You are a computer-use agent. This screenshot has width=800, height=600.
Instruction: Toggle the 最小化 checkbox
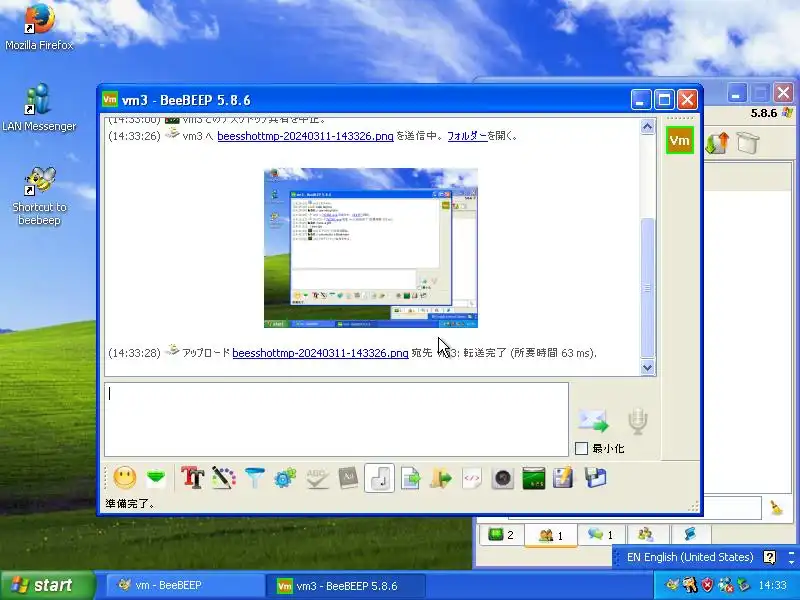point(581,448)
